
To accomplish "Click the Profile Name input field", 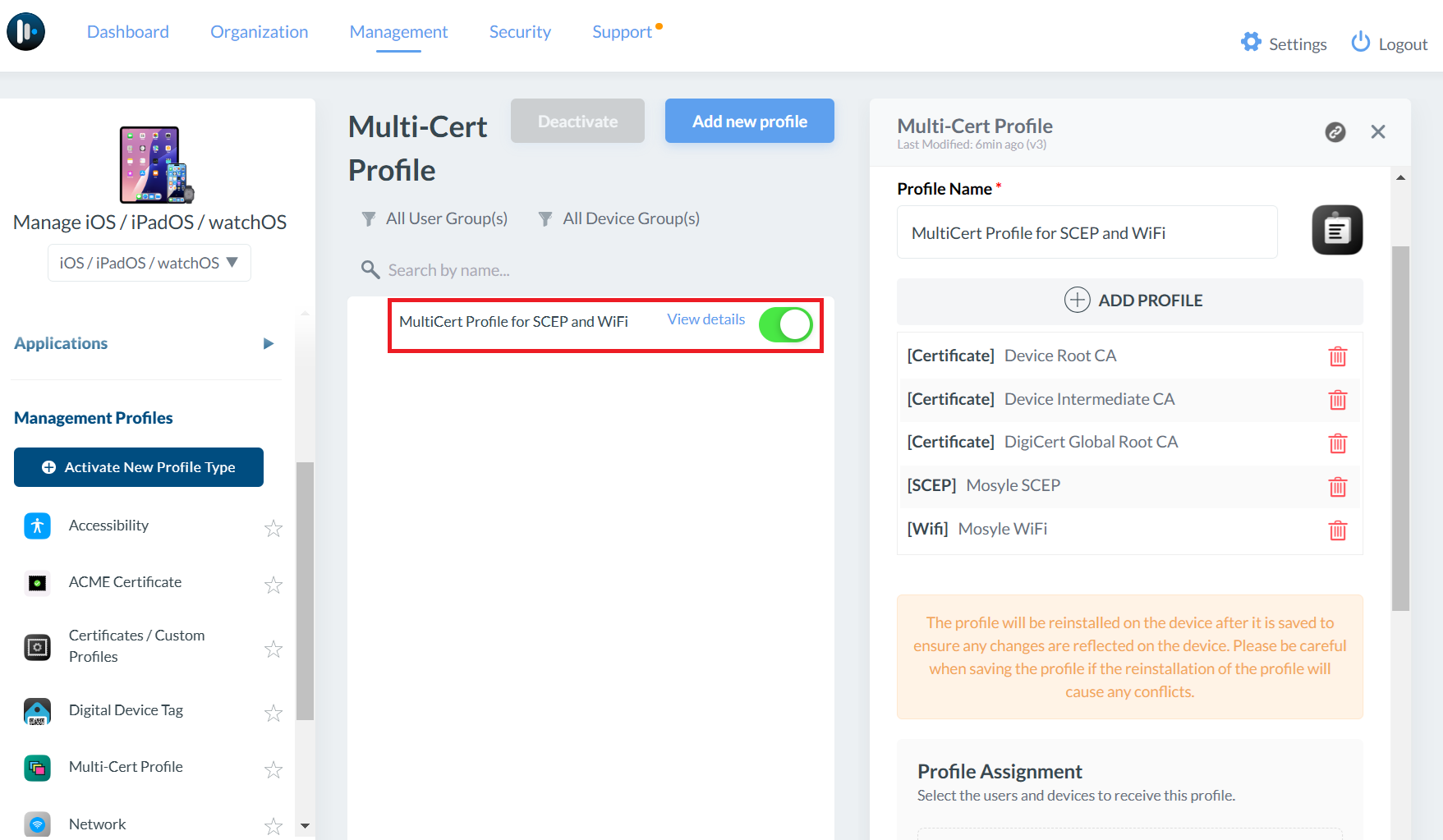I will pyautogui.click(x=1087, y=232).
